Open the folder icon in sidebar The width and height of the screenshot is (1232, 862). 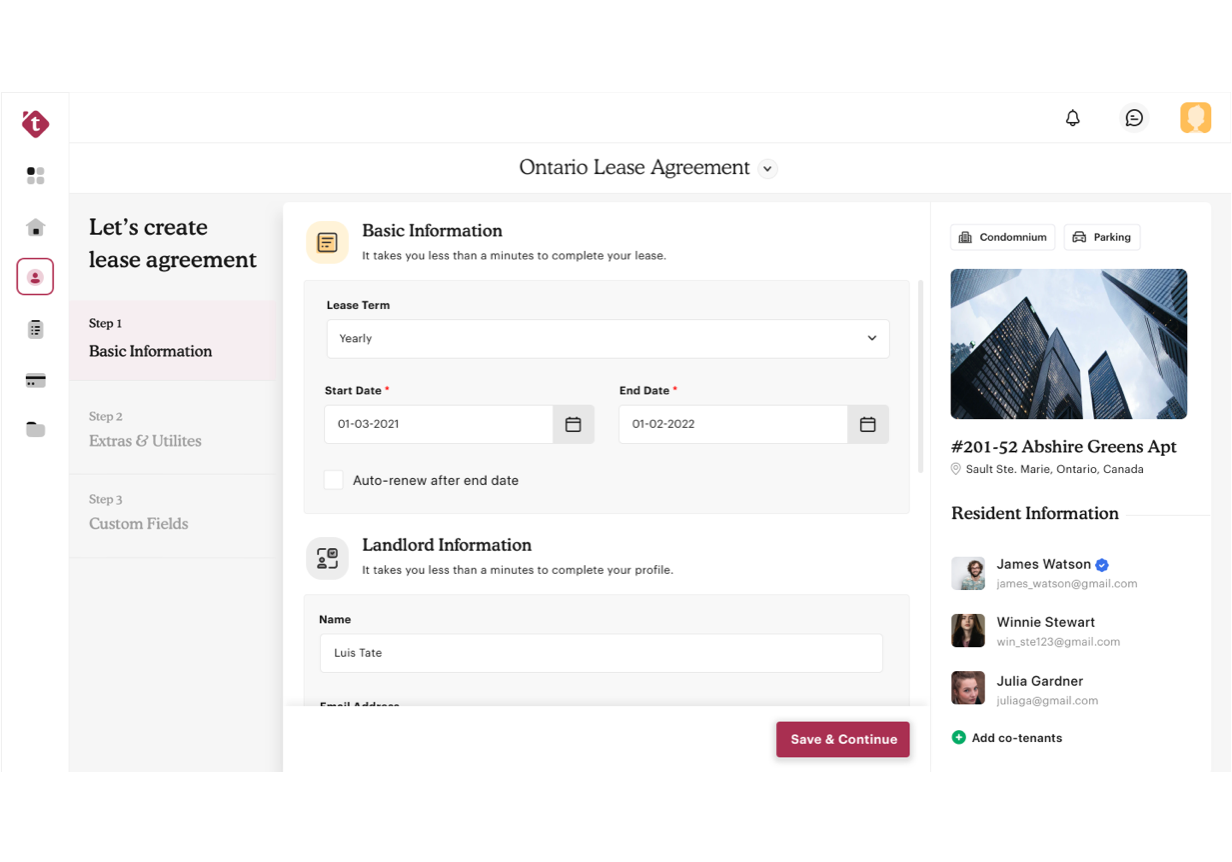click(35, 430)
